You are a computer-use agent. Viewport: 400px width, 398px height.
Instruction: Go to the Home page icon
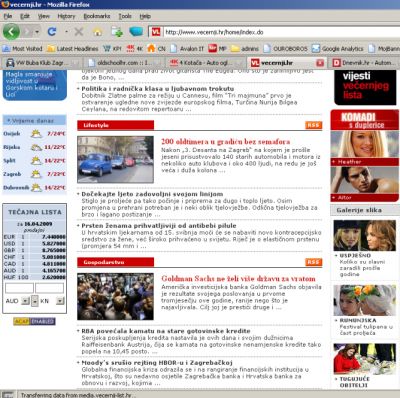(98, 32)
